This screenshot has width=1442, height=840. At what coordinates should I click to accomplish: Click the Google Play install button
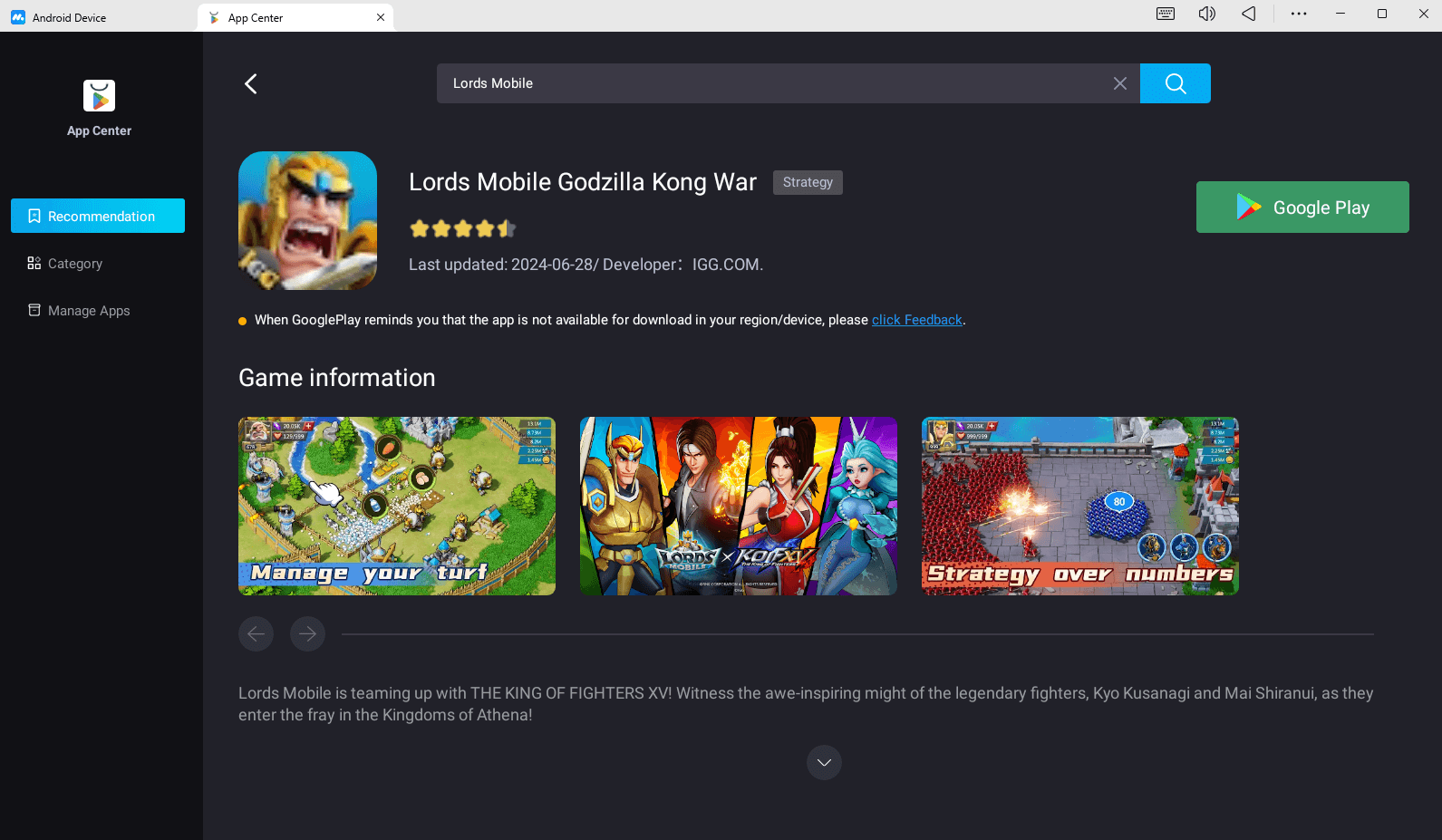pyautogui.click(x=1302, y=207)
